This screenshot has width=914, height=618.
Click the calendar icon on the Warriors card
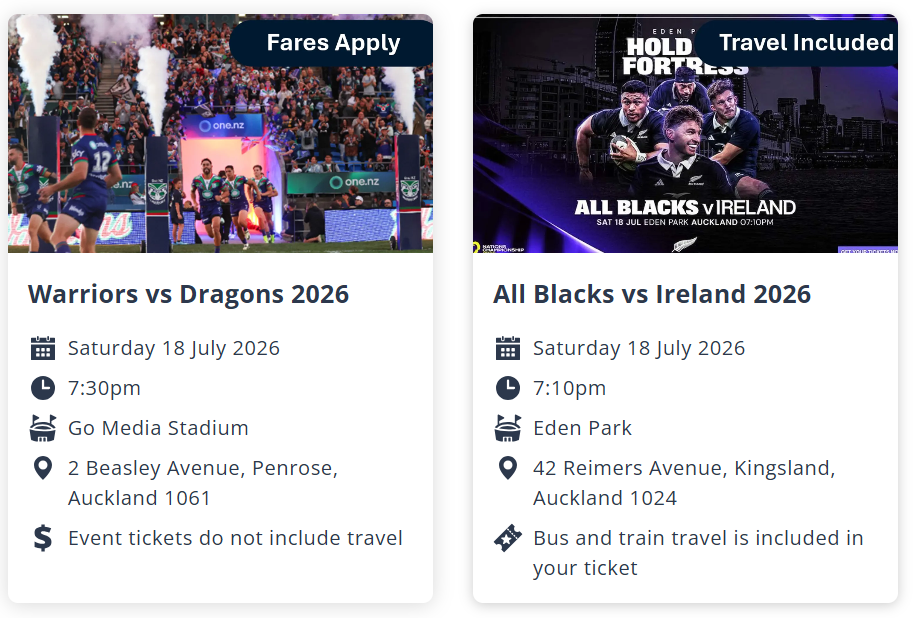43,348
